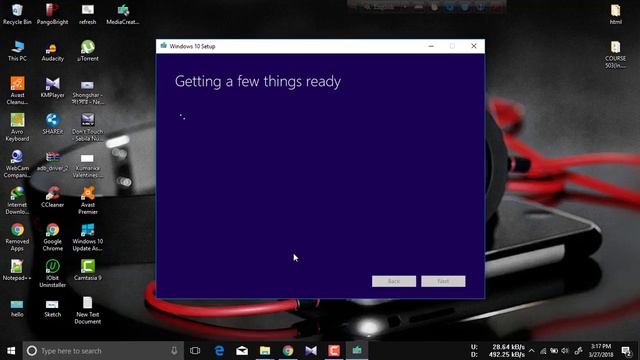The height and width of the screenshot is (360, 640).
Task: Select the Removed Apps desktop icon
Action: point(17,237)
